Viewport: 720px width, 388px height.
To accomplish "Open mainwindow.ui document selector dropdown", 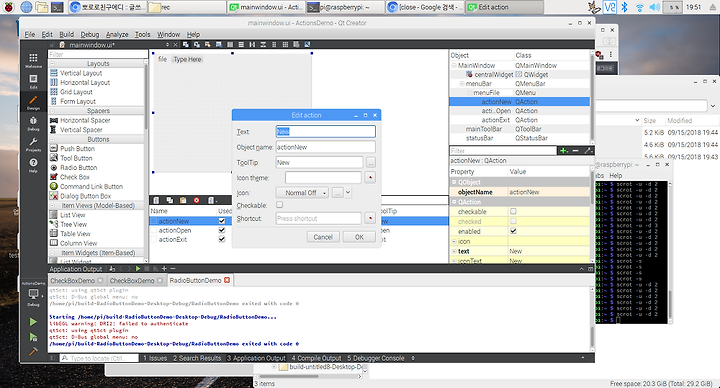I will pyautogui.click(x=167, y=45).
